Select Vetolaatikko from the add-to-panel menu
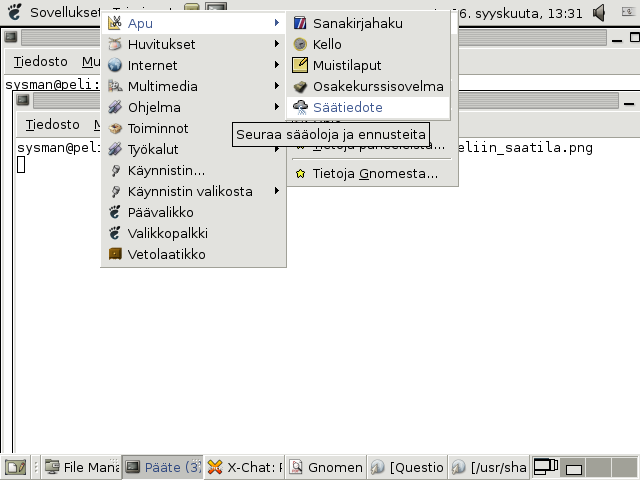The height and width of the screenshot is (480, 640). coord(193,254)
